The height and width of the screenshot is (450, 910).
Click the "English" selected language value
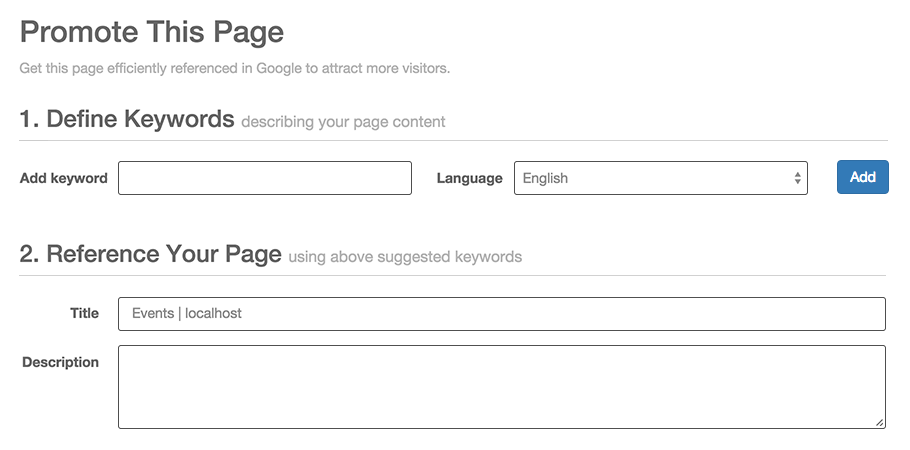(x=545, y=178)
